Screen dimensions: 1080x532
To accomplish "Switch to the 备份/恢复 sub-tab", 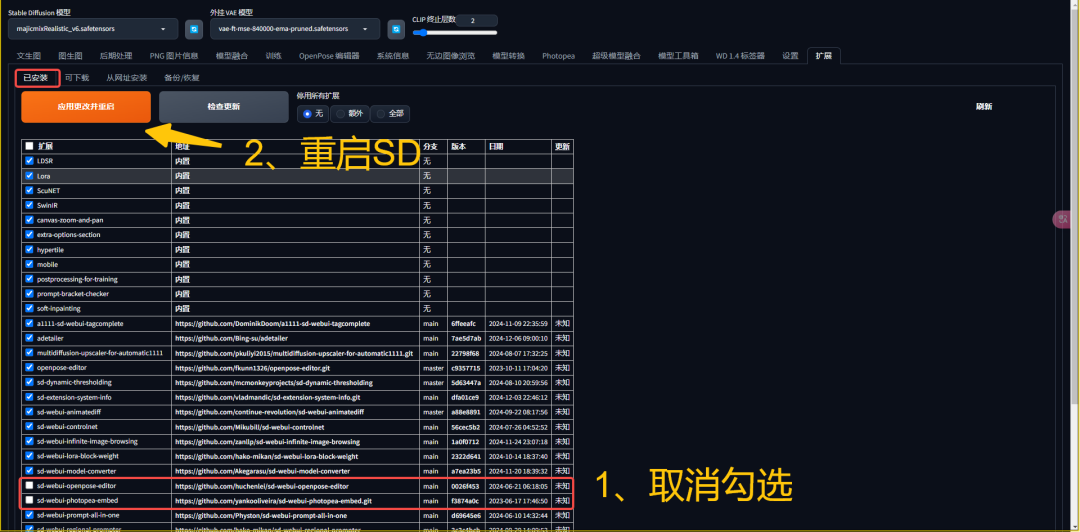I will [x=182, y=78].
